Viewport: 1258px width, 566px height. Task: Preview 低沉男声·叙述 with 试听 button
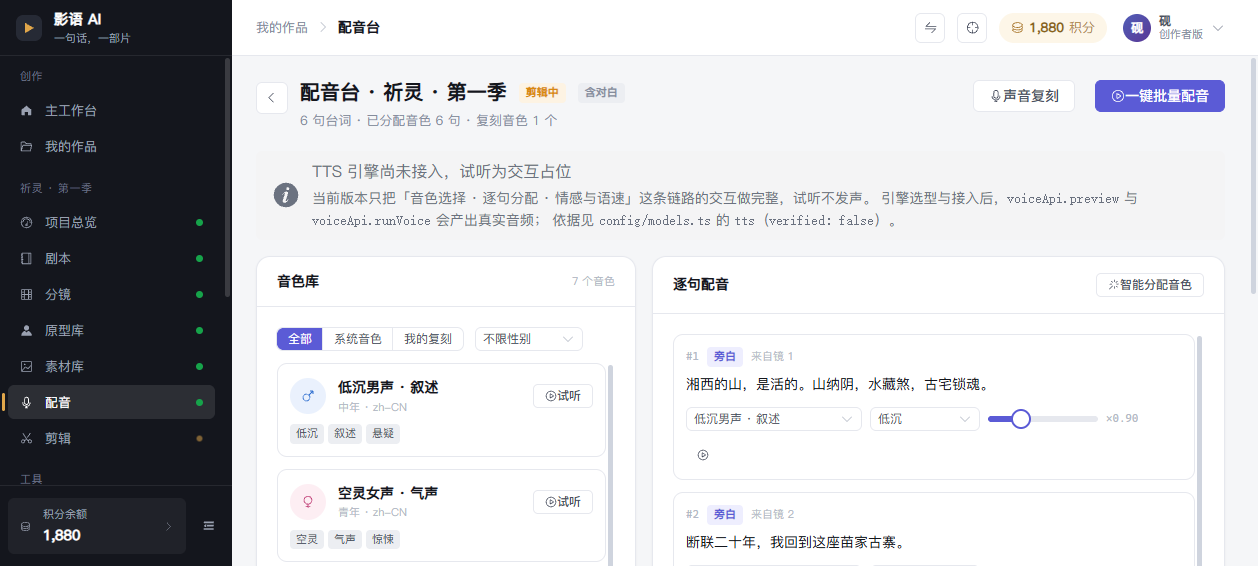(563, 396)
